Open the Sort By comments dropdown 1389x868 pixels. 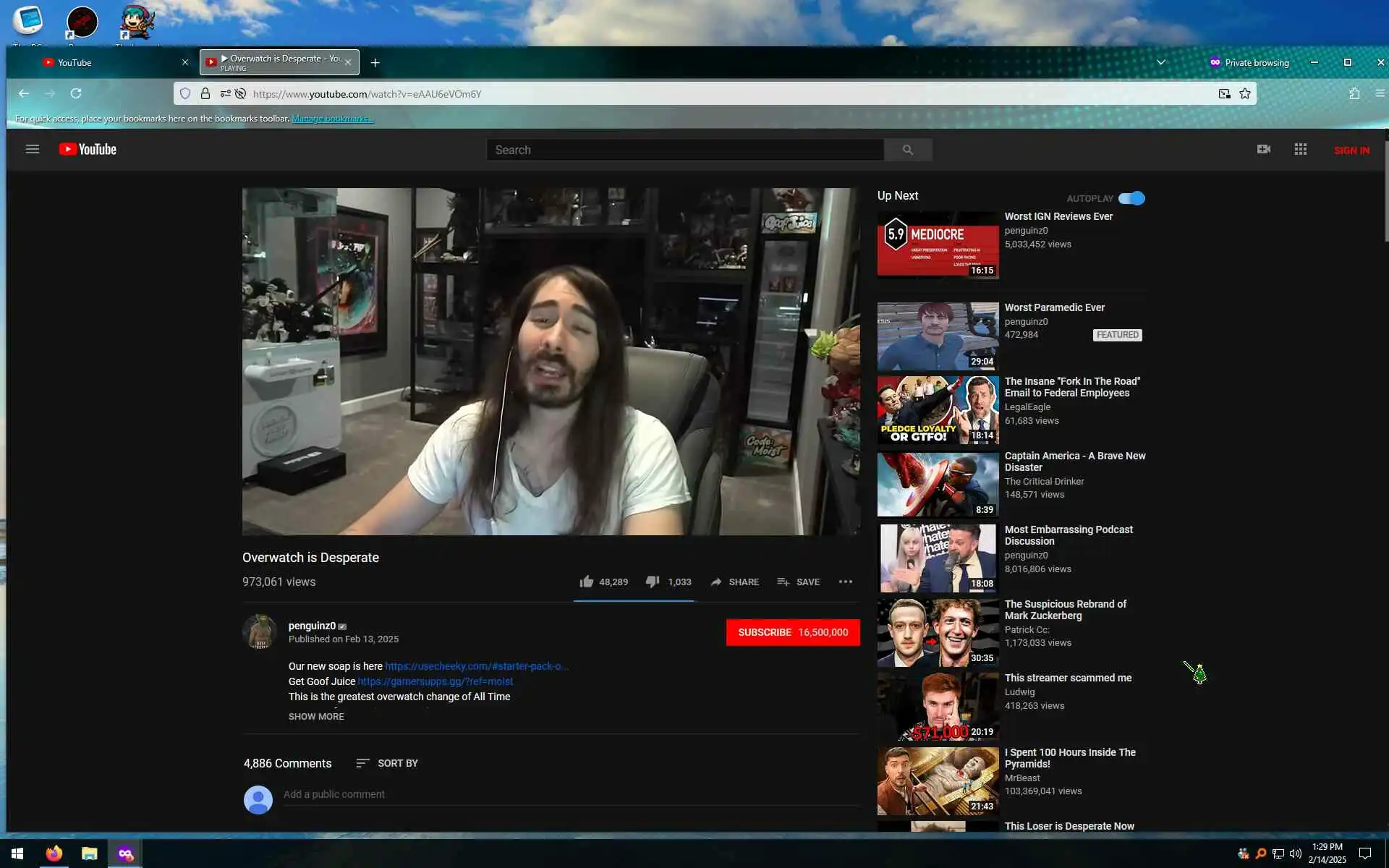tap(387, 763)
